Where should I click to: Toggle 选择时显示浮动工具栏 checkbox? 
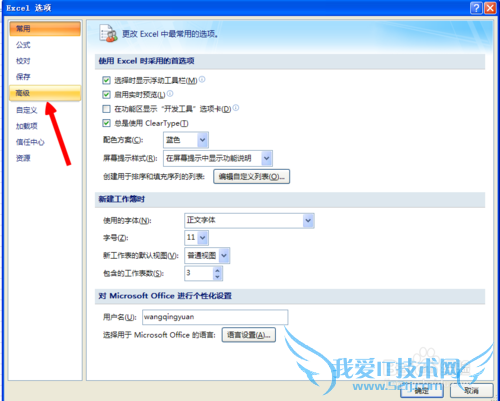click(106, 80)
